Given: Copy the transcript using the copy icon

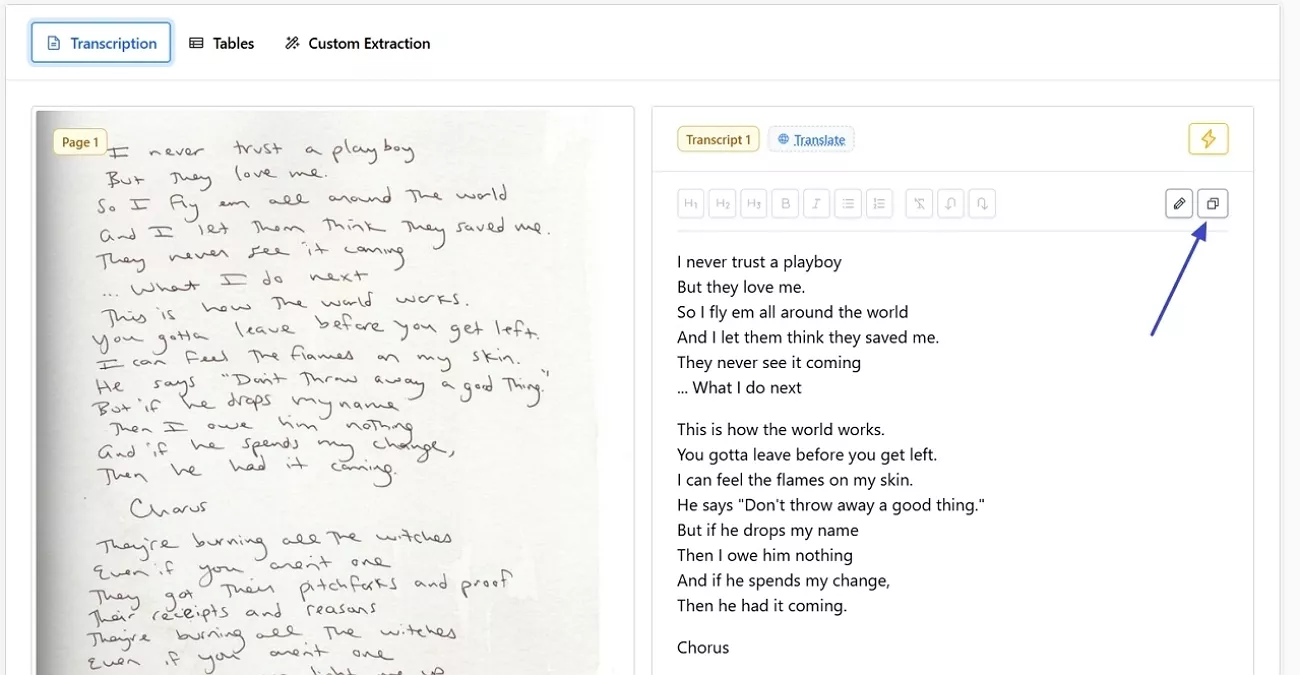Looking at the screenshot, I should pos(1212,203).
